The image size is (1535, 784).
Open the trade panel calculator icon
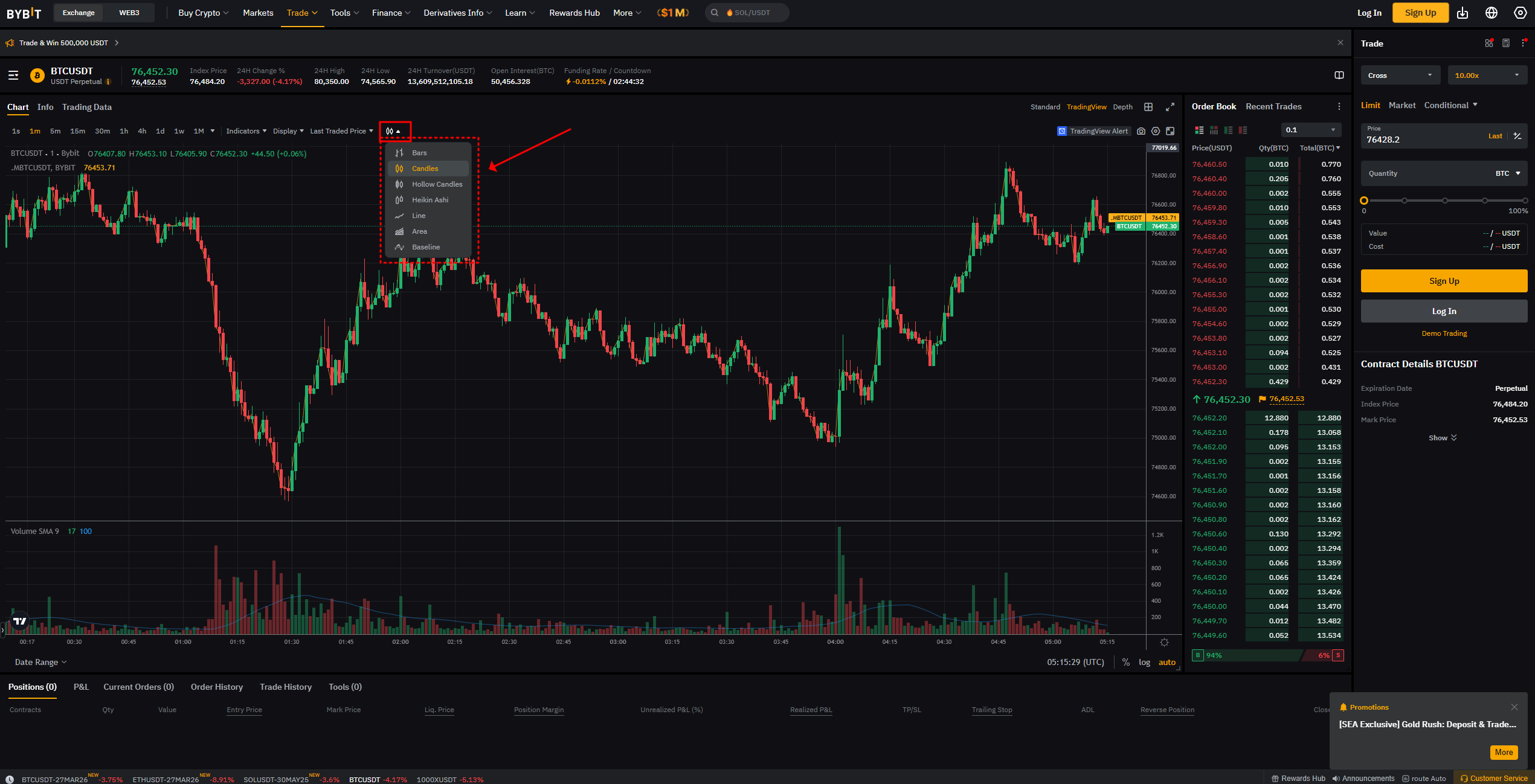coord(1506,43)
